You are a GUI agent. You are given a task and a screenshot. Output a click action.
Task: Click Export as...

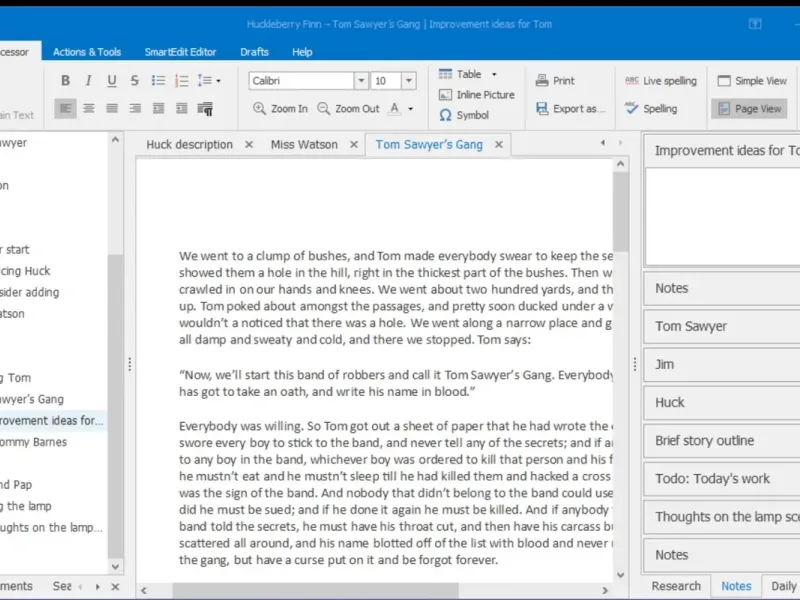pyautogui.click(x=570, y=109)
